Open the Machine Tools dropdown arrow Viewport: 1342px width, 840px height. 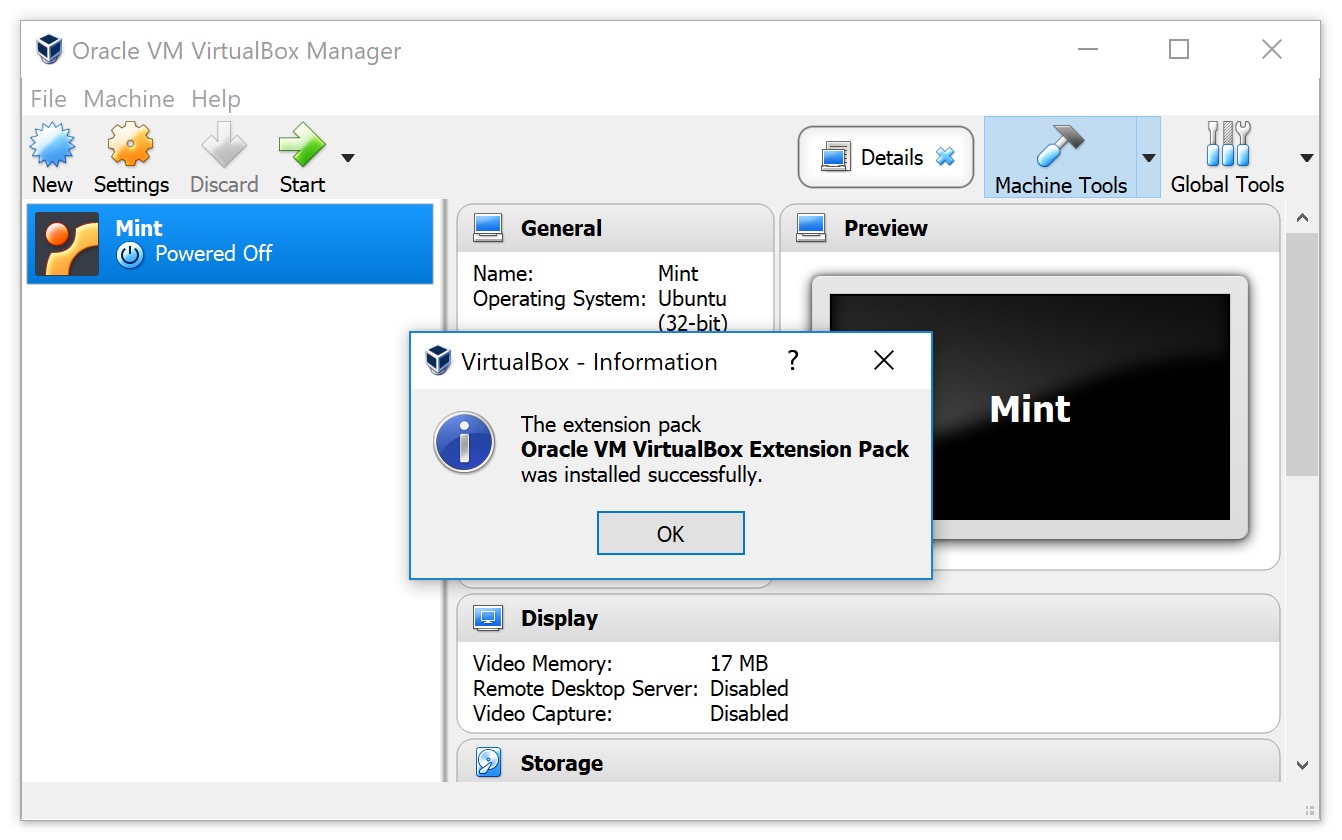(1149, 157)
